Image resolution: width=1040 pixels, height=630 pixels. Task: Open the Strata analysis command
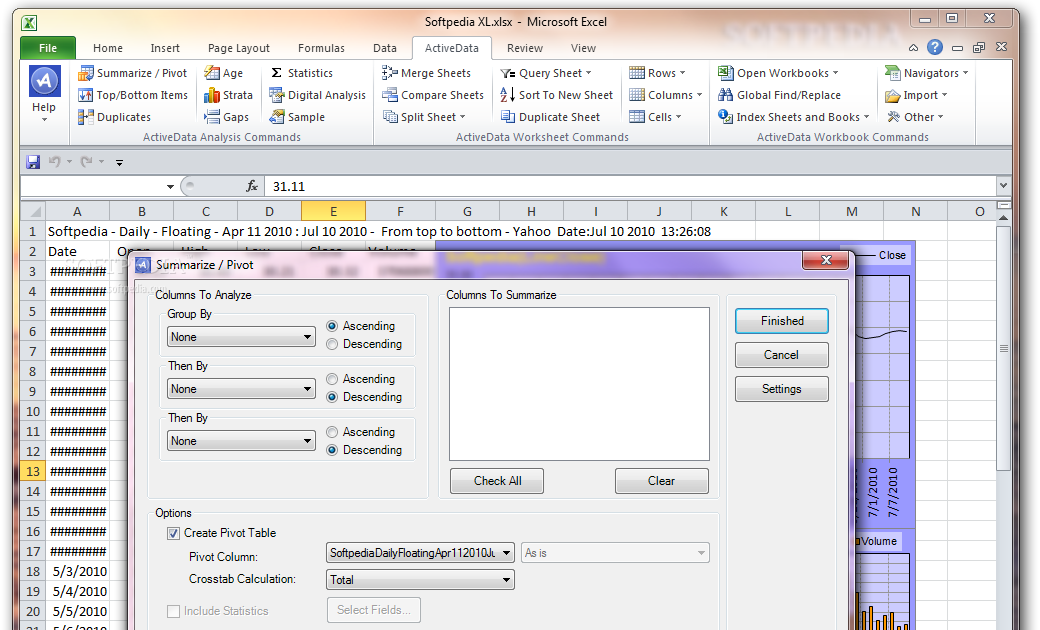tap(228, 95)
